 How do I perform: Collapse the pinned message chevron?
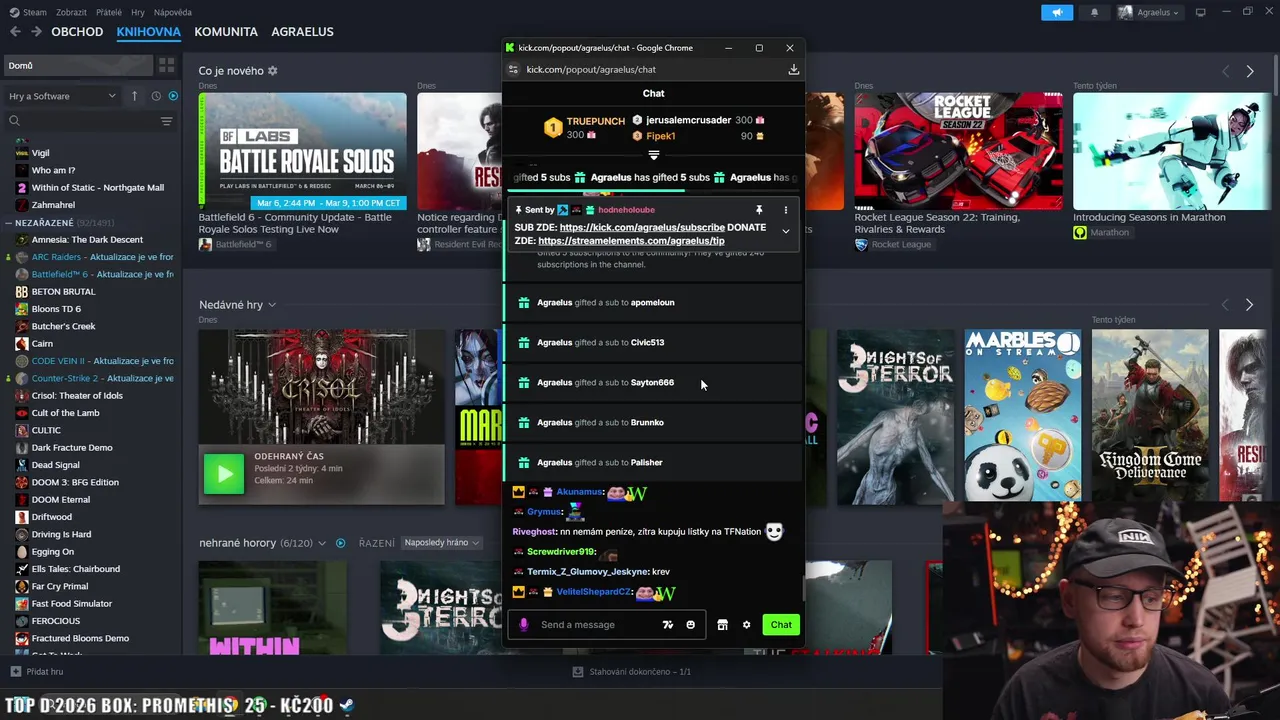pos(786,231)
